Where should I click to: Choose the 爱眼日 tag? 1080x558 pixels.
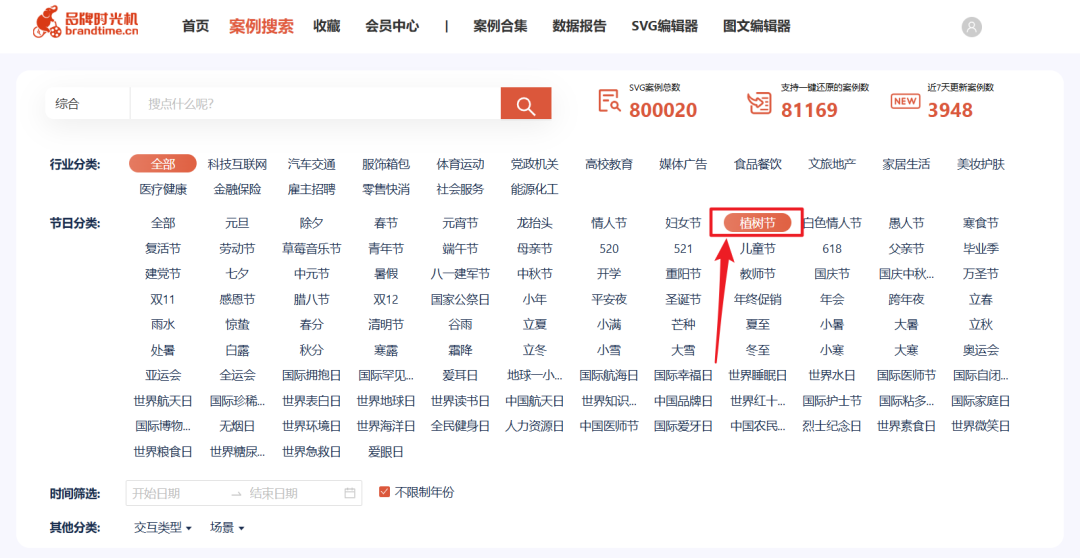[386, 452]
